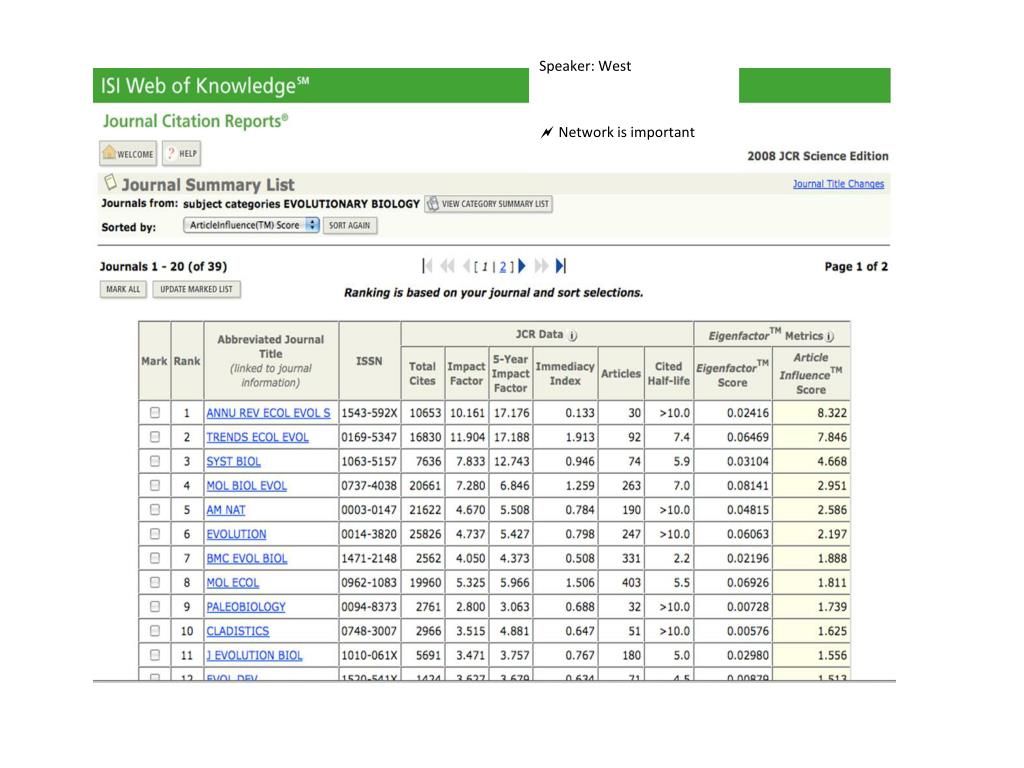This screenshot has width=1024, height=768.
Task: Click the next page arrow icon
Action: 522,266
